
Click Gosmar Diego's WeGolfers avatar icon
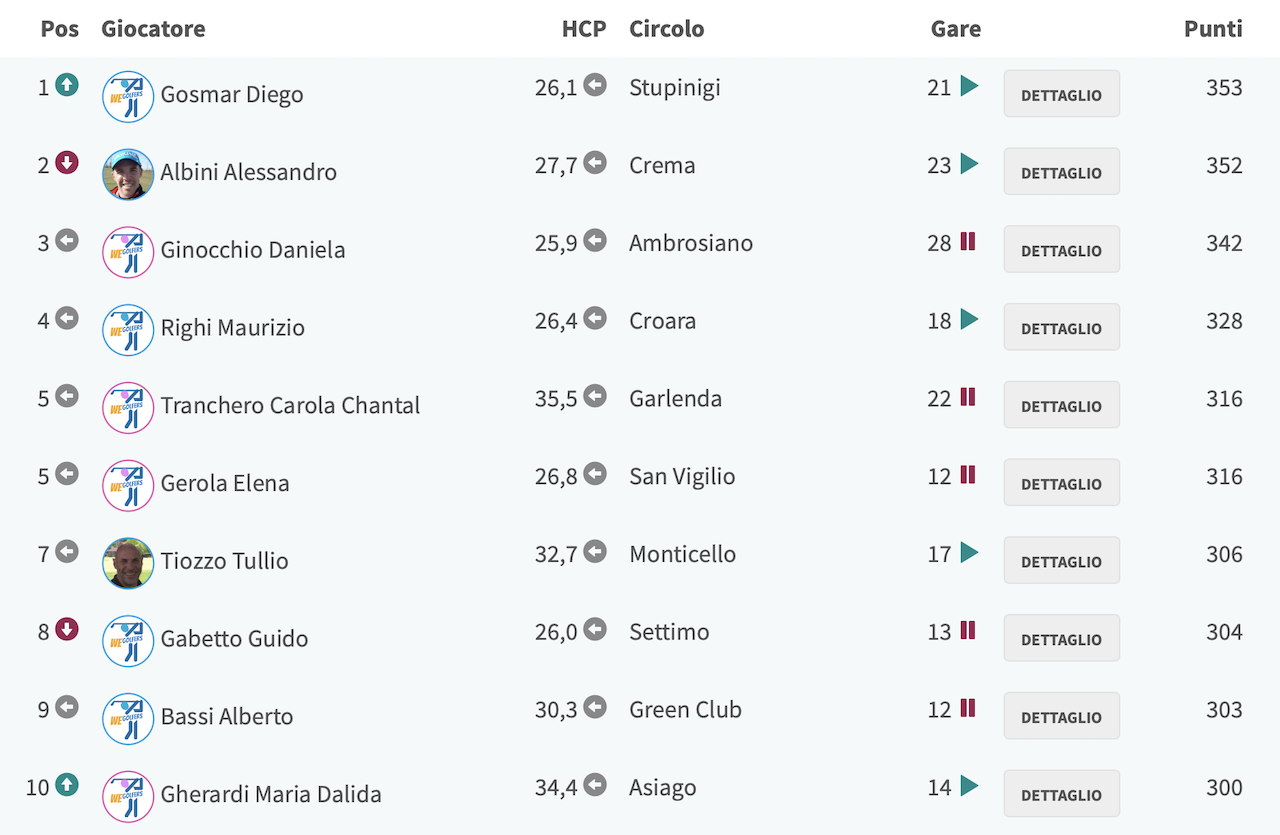pyautogui.click(x=128, y=97)
